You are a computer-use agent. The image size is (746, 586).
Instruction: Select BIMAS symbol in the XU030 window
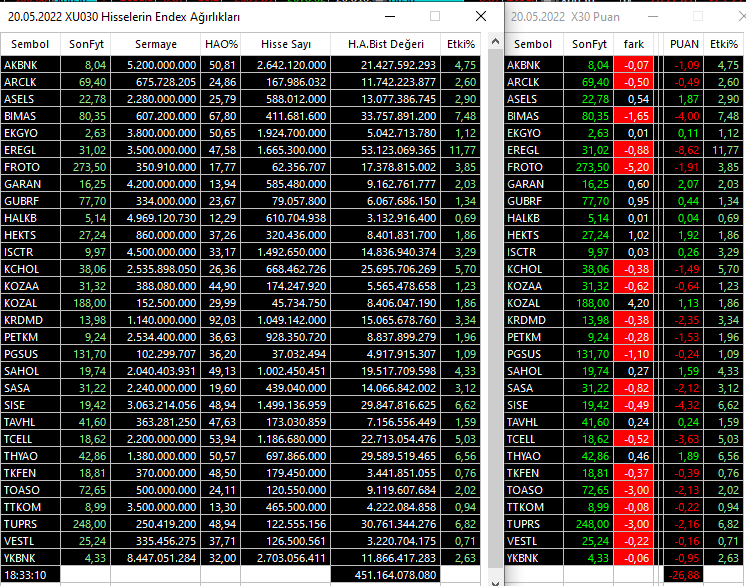(x=30, y=116)
